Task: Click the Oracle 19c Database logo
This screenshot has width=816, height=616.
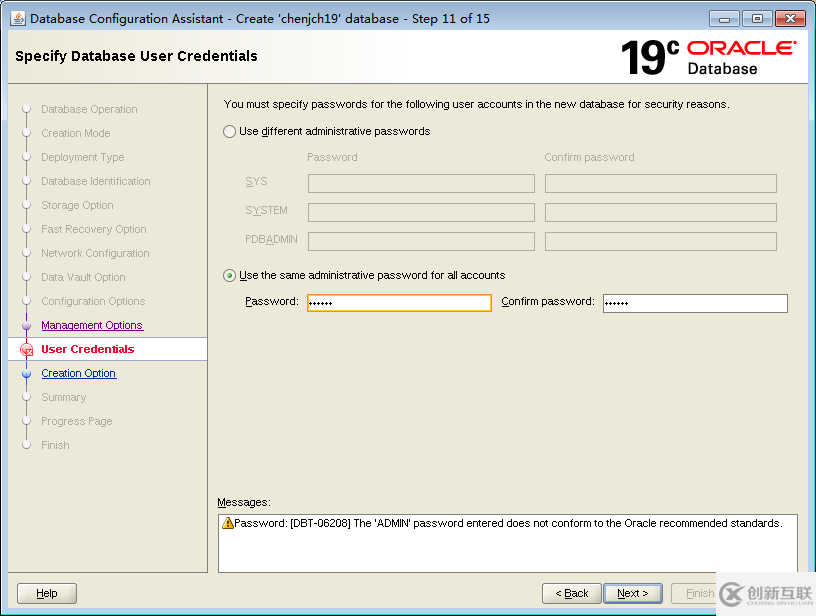Action: tap(709, 57)
